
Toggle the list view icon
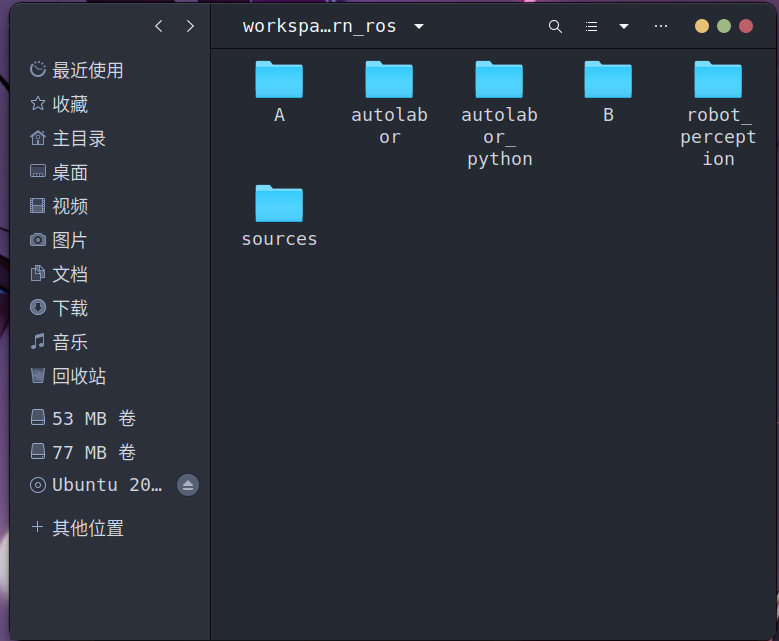[591, 26]
